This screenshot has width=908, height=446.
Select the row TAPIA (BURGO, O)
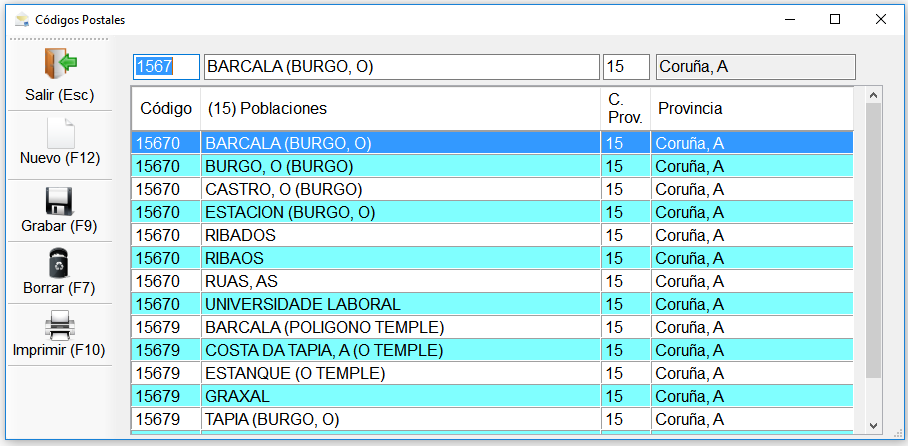[493, 419]
